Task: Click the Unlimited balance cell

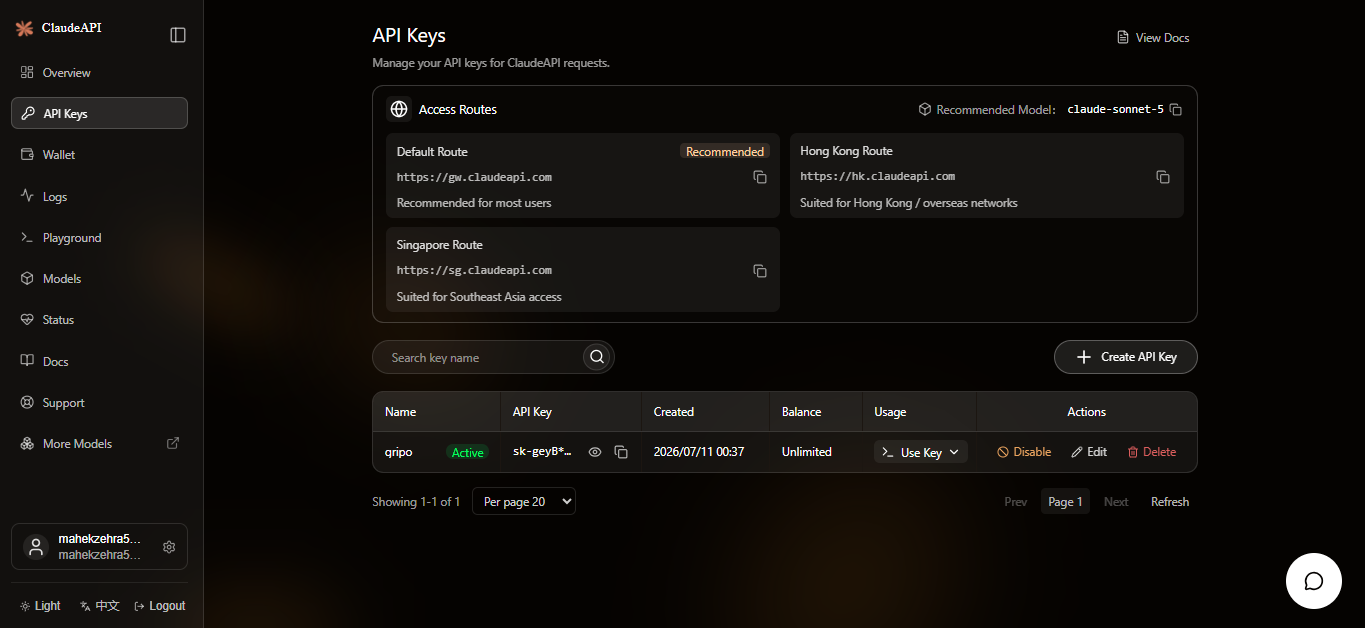Action: coord(807,452)
